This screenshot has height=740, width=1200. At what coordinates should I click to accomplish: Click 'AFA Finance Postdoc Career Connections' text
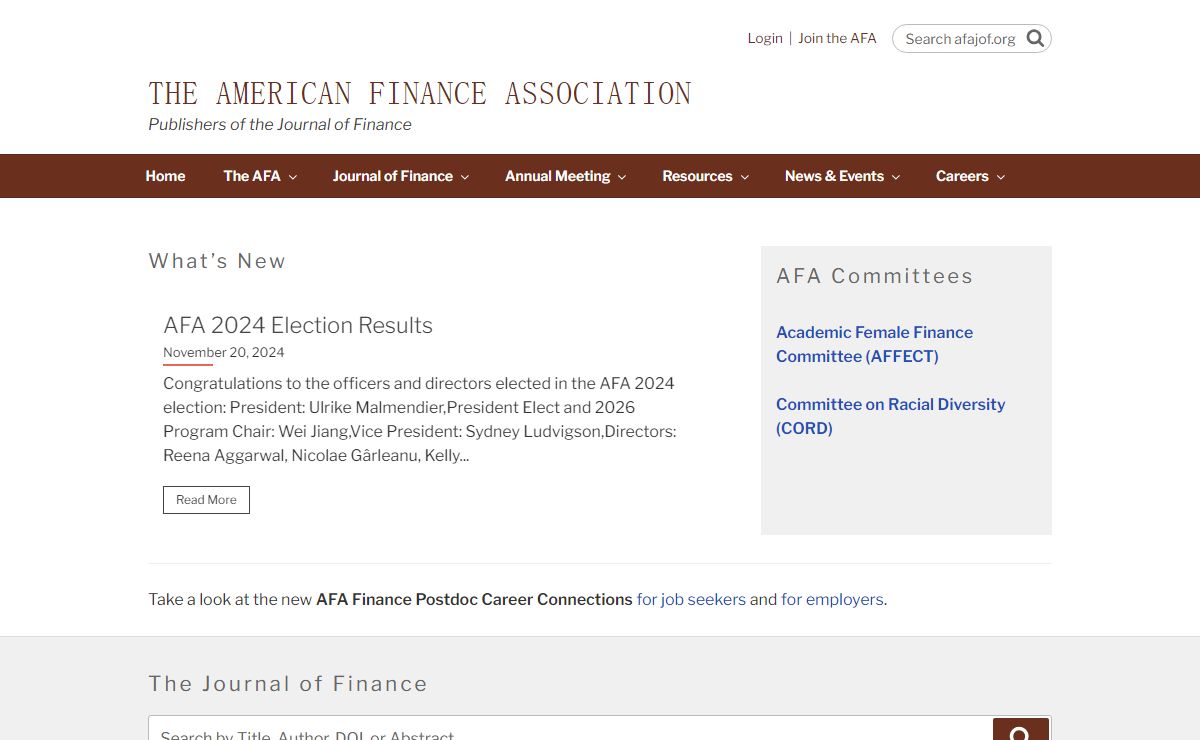pos(474,600)
